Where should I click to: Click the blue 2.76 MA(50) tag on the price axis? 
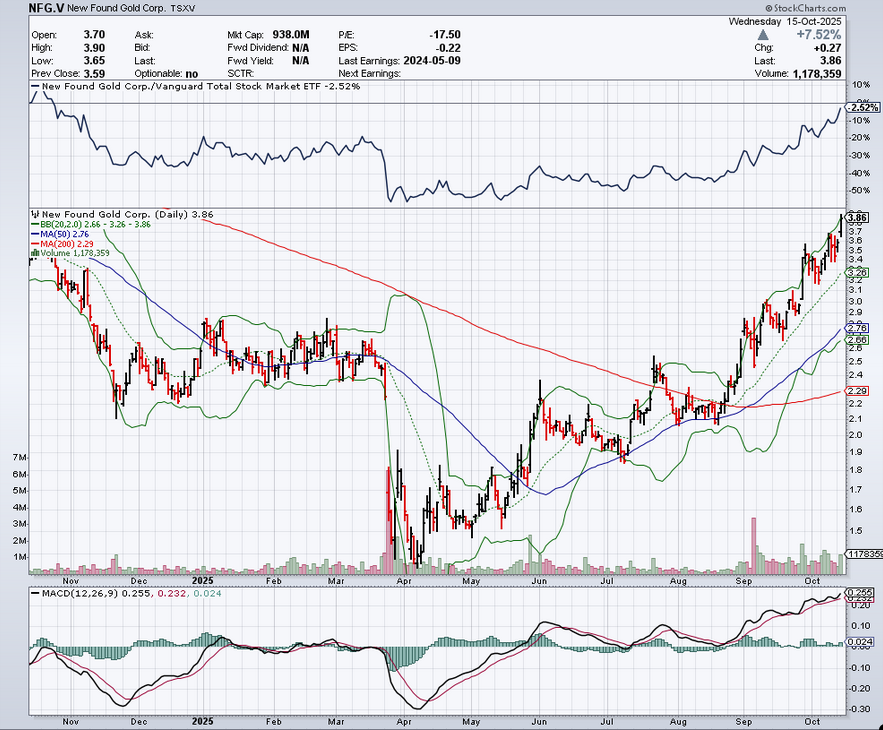pos(856,328)
